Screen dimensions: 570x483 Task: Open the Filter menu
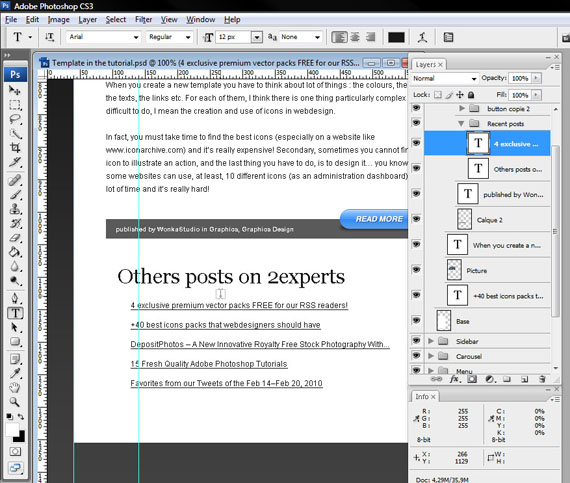click(143, 20)
